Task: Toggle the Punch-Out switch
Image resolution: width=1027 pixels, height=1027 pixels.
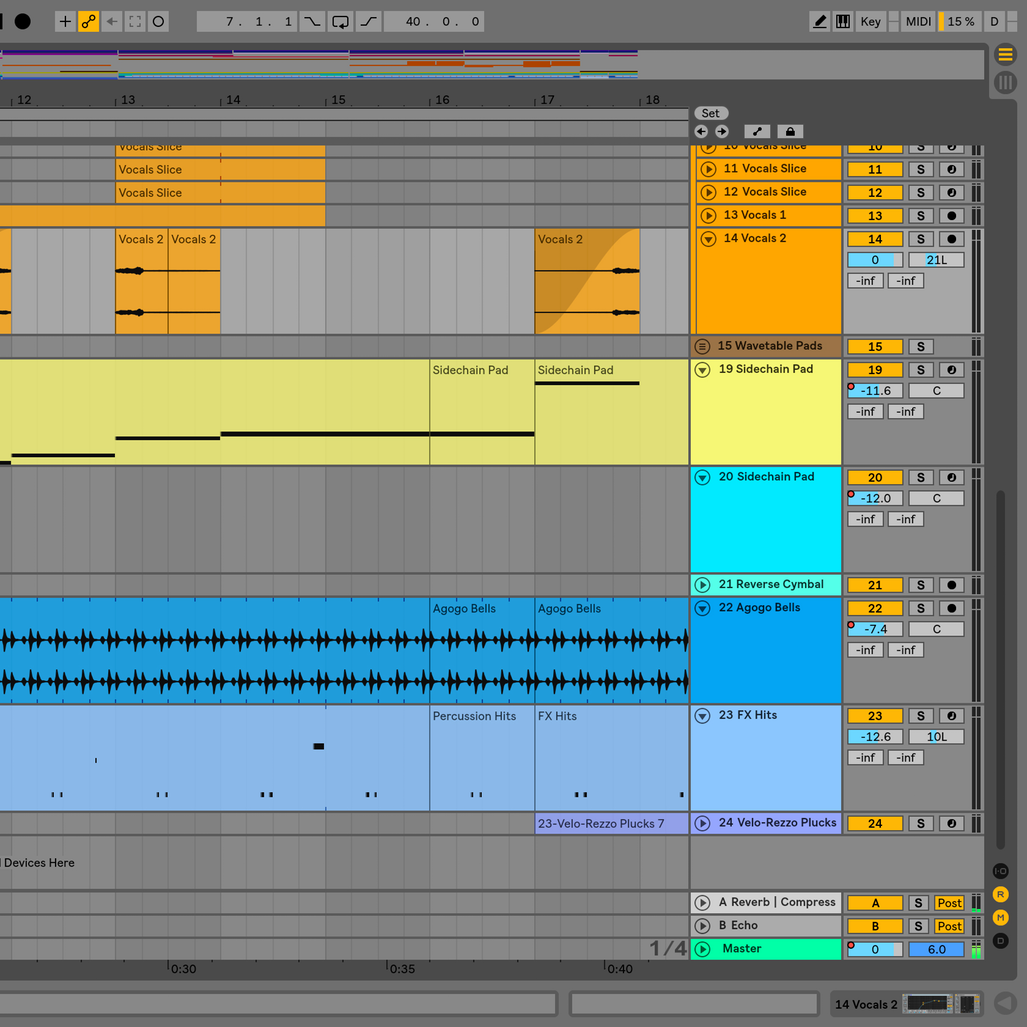Action: [369, 22]
